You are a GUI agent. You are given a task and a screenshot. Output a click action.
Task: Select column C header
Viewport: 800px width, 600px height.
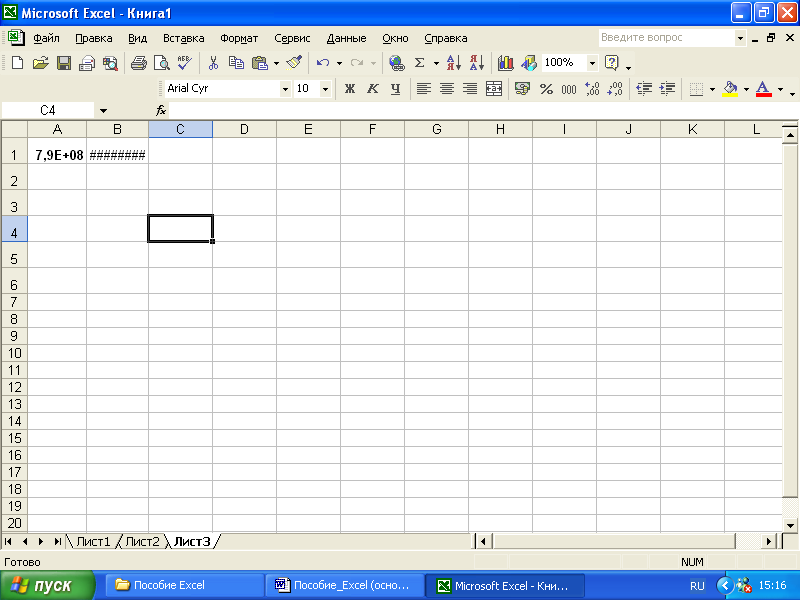(181, 130)
